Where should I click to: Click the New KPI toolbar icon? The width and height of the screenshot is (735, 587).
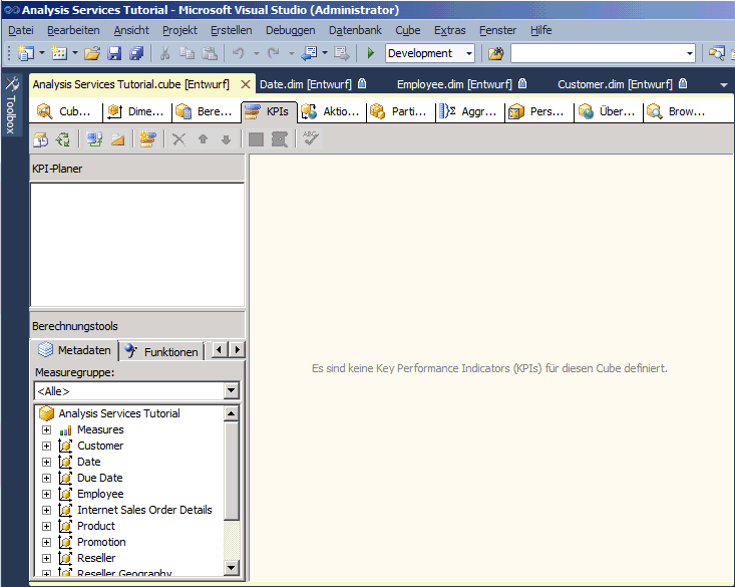pyautogui.click(x=148, y=139)
